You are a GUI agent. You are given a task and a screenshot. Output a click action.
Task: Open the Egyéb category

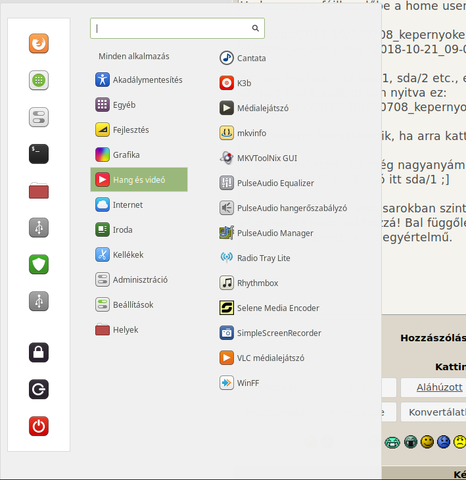(139, 105)
